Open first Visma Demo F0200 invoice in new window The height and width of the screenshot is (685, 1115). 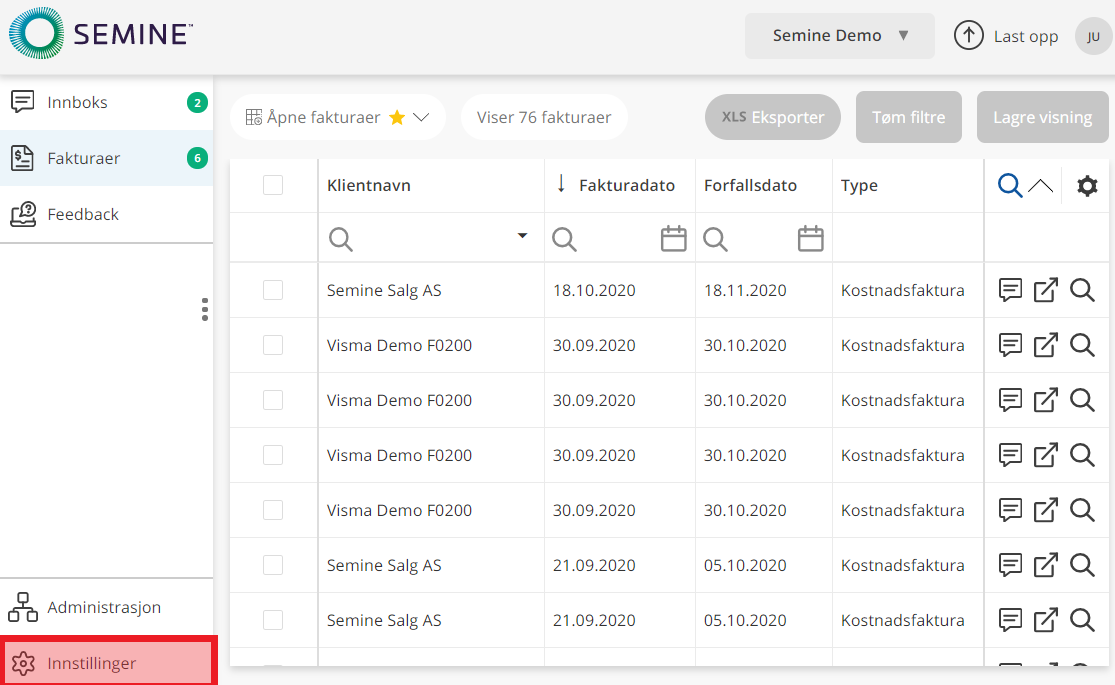pos(1046,345)
